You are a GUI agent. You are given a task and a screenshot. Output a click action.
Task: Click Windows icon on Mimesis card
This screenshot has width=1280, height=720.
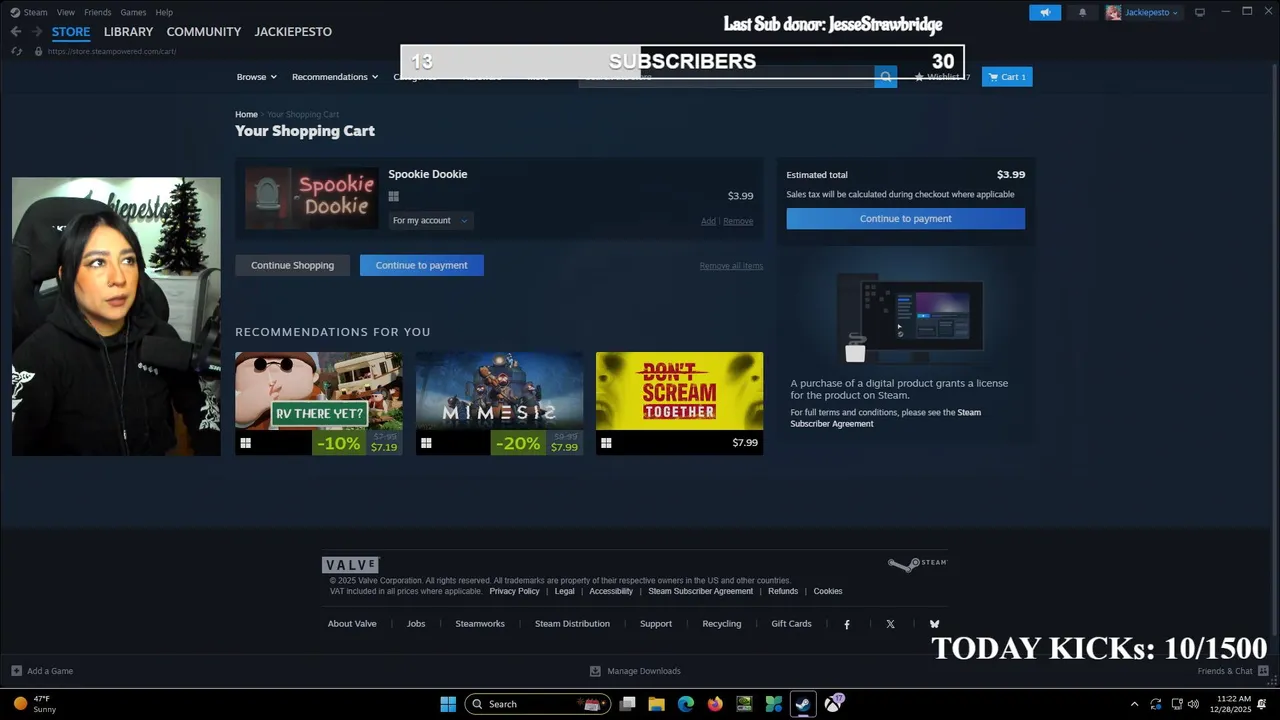click(426, 443)
